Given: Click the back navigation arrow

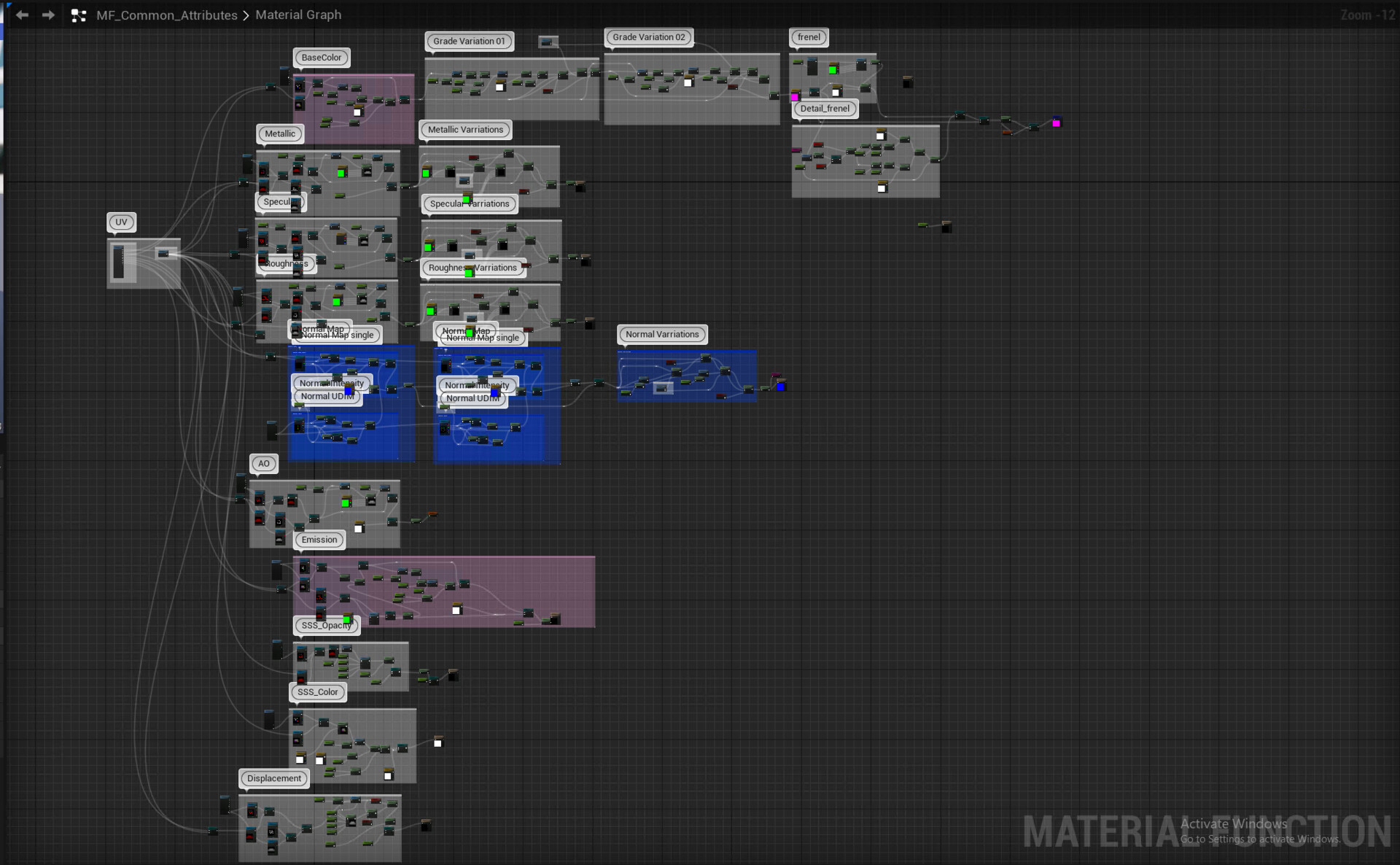Looking at the screenshot, I should pyautogui.click(x=22, y=15).
